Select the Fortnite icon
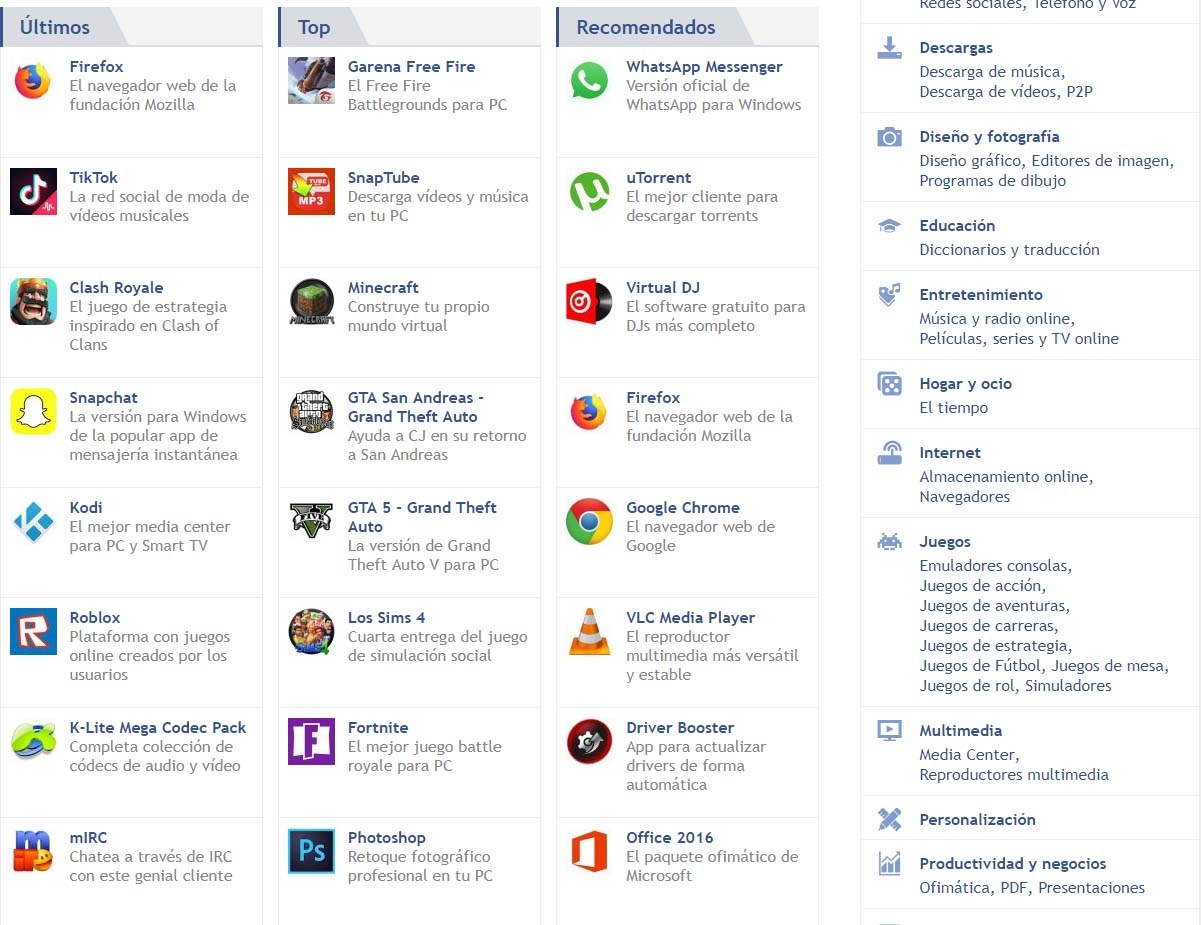This screenshot has height=925, width=1201. pyautogui.click(x=311, y=742)
